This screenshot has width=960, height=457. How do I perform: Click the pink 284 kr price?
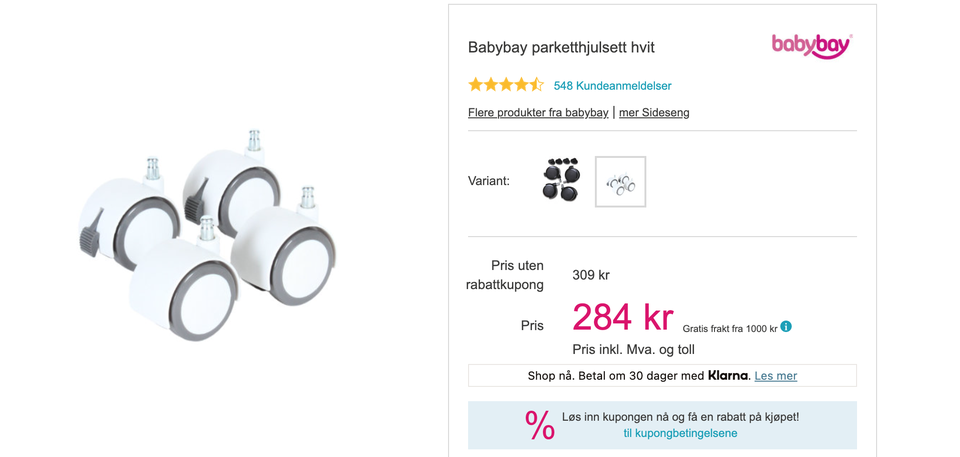pos(623,318)
